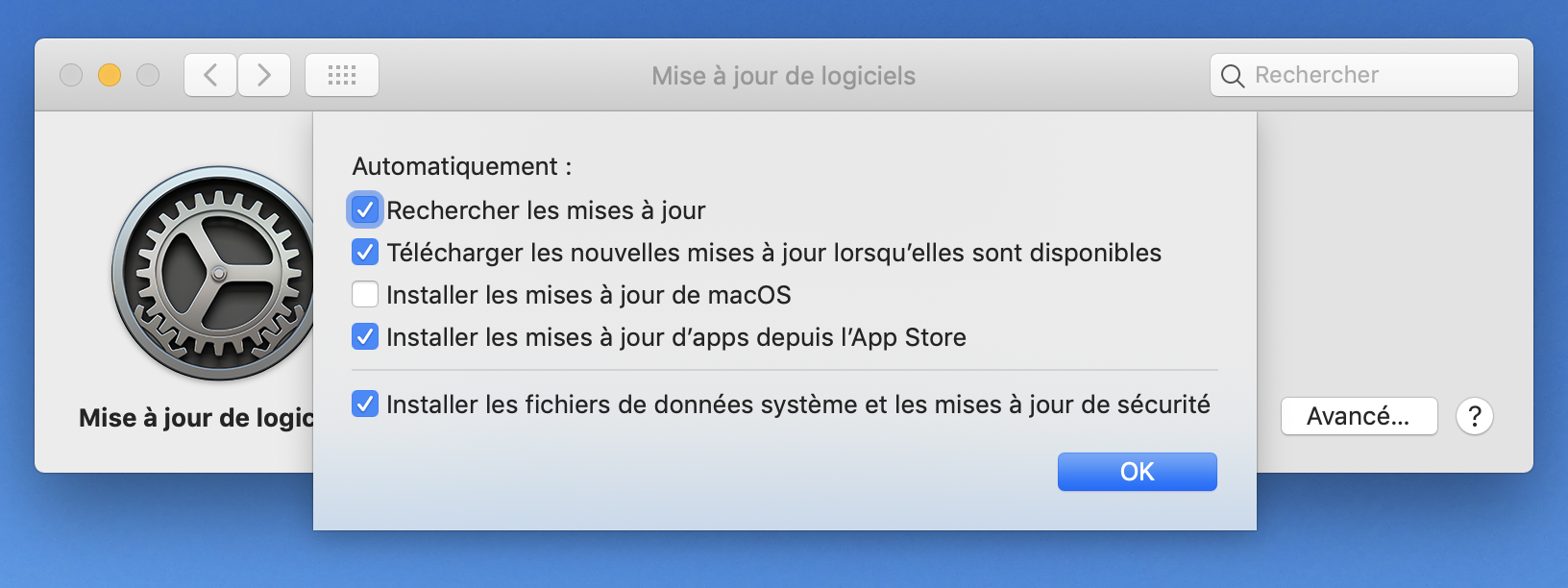Open the "Avancé…" options button

(x=1359, y=417)
